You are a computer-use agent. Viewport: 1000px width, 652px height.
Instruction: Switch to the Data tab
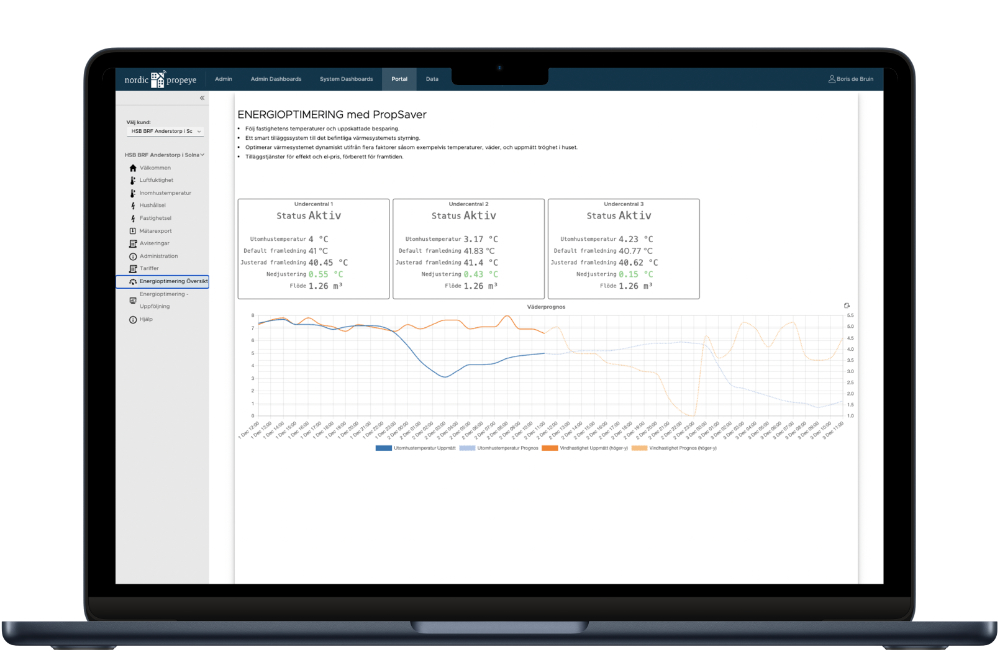click(x=432, y=79)
